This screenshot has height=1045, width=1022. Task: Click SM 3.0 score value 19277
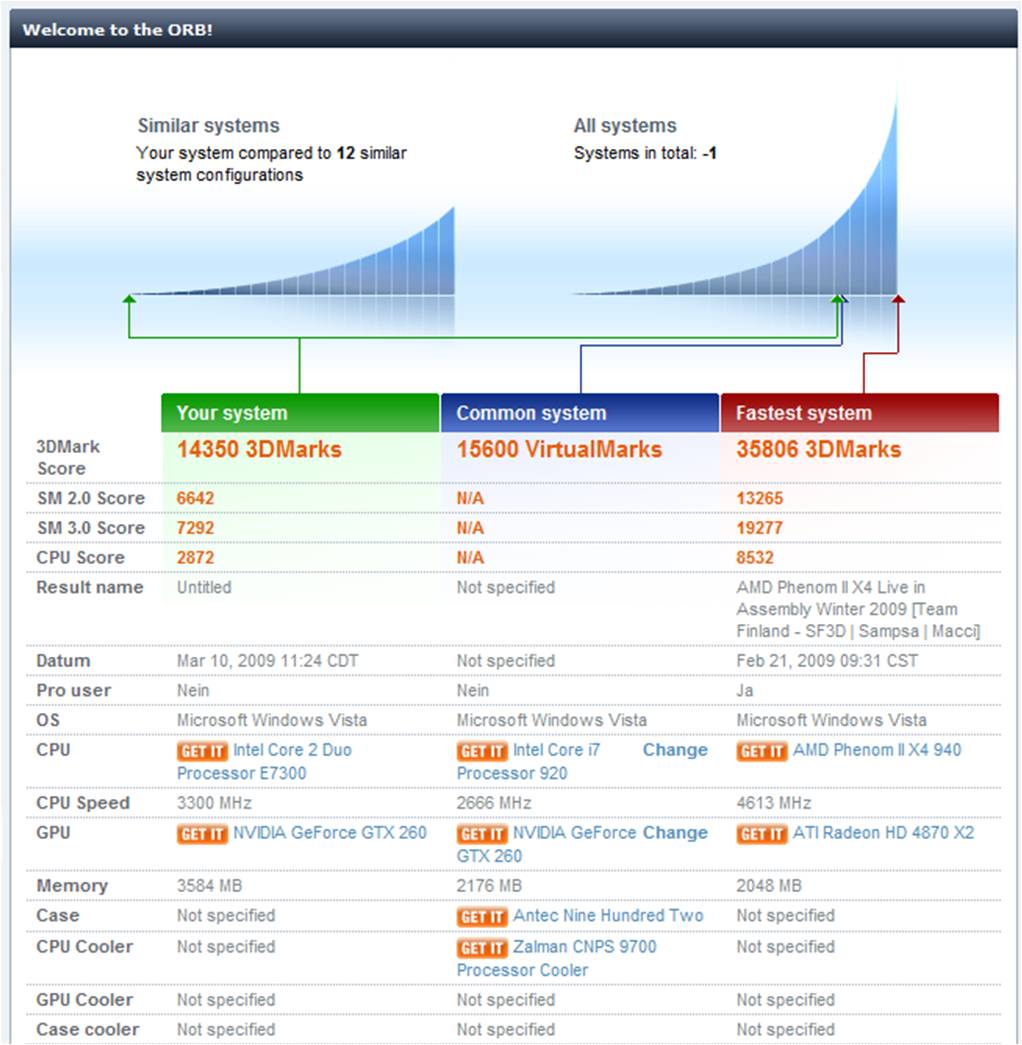coord(759,528)
